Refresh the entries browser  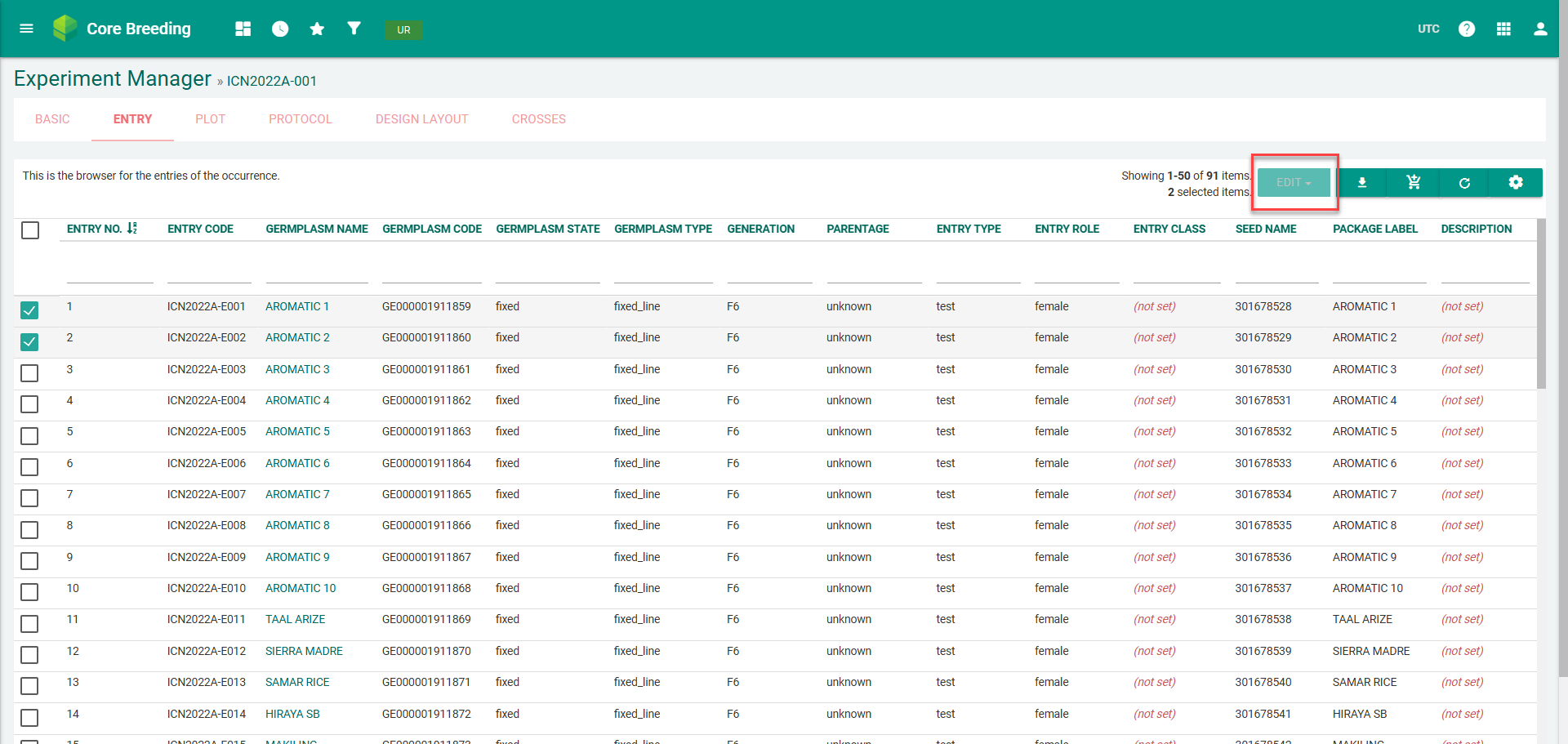pos(1464,183)
